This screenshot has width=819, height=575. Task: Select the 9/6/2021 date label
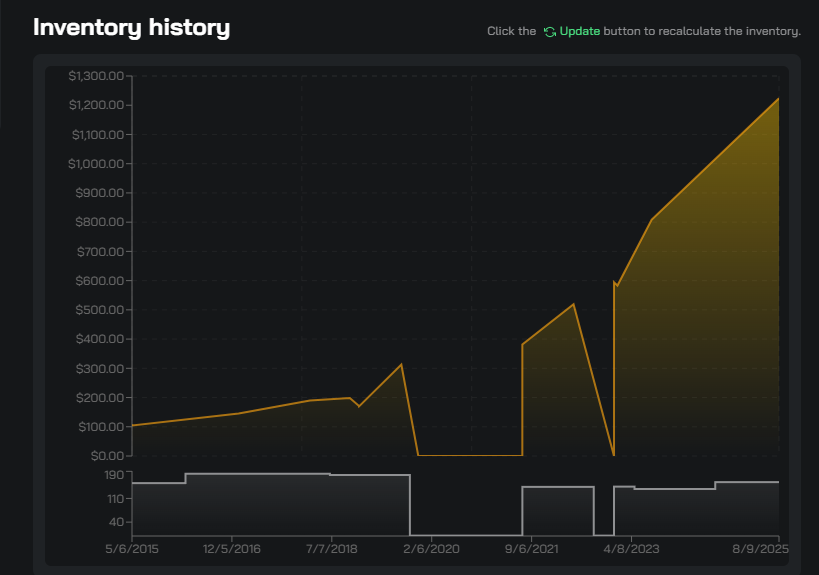coord(532,549)
